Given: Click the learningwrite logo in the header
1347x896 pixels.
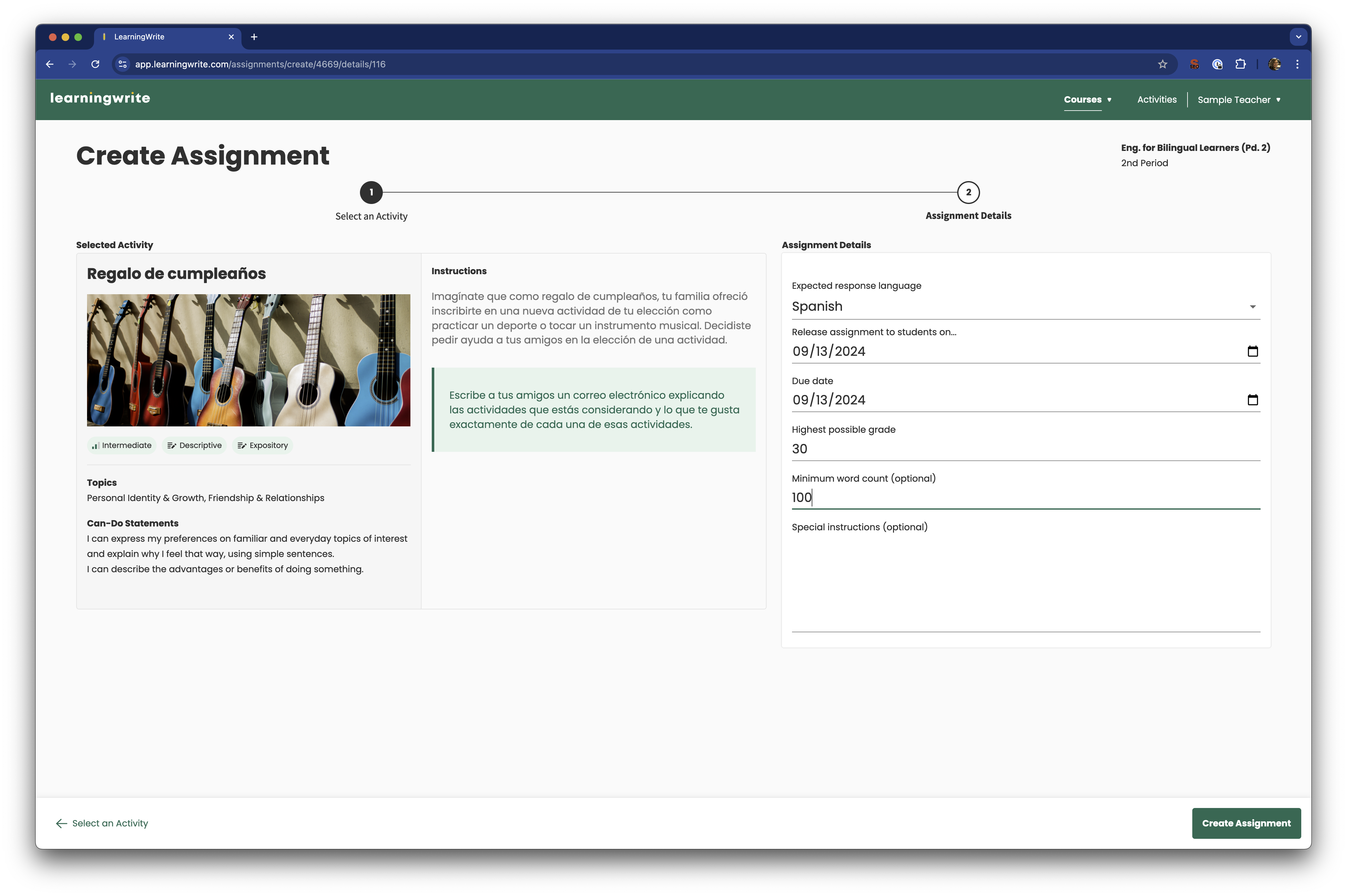Looking at the screenshot, I should click(x=100, y=98).
